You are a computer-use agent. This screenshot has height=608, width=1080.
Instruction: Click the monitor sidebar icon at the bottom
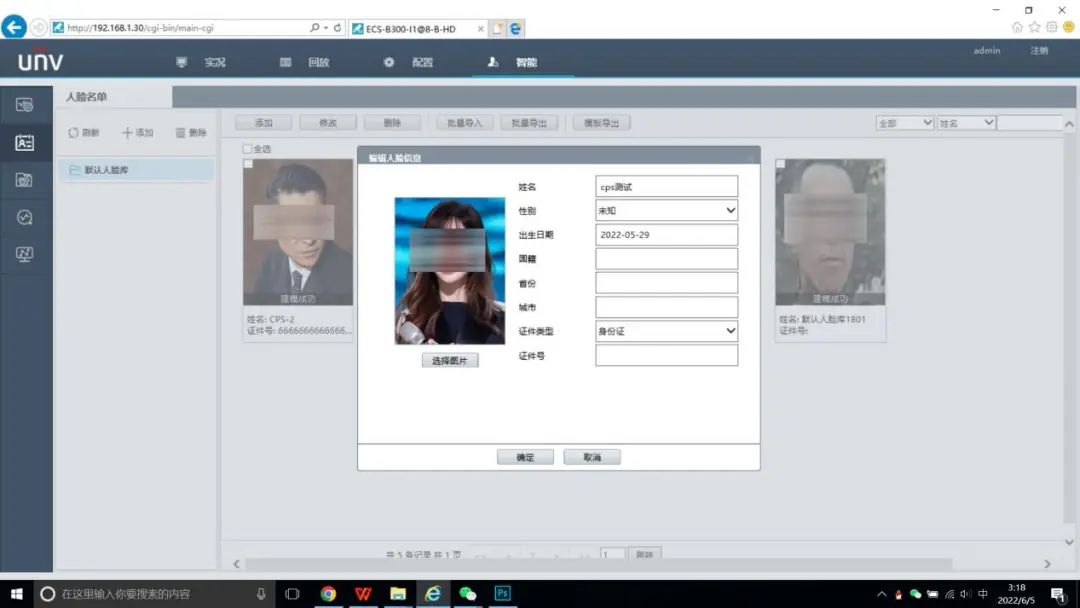click(25, 254)
